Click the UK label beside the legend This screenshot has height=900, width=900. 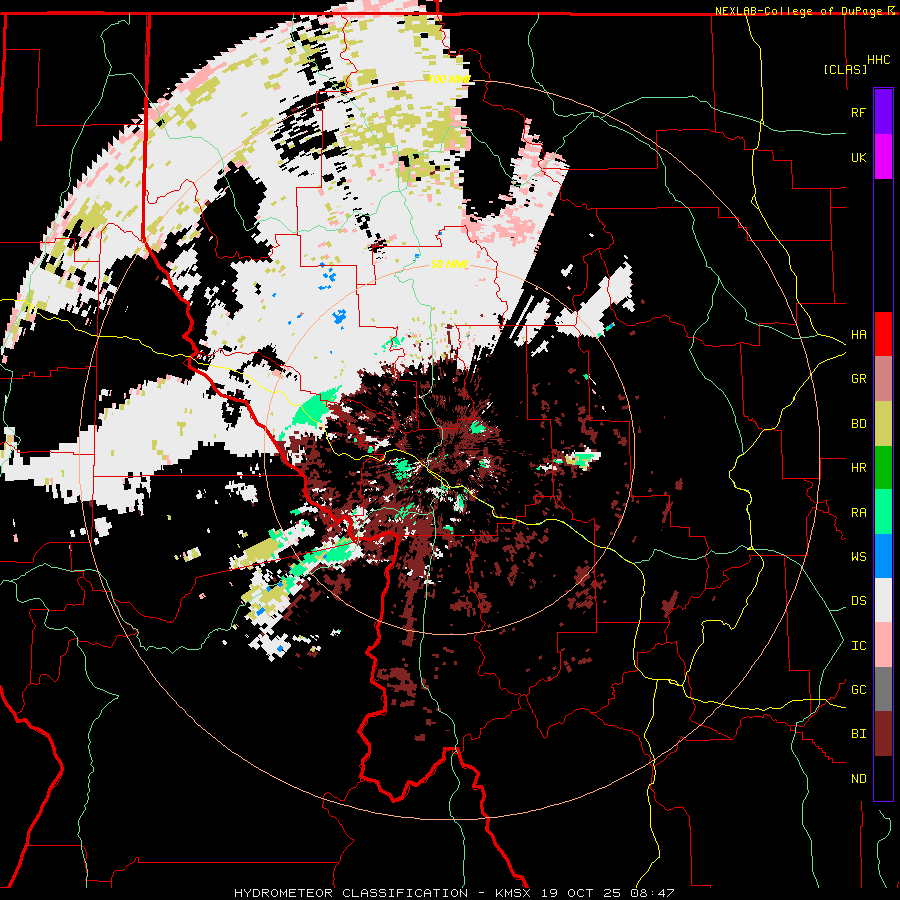pos(858,157)
